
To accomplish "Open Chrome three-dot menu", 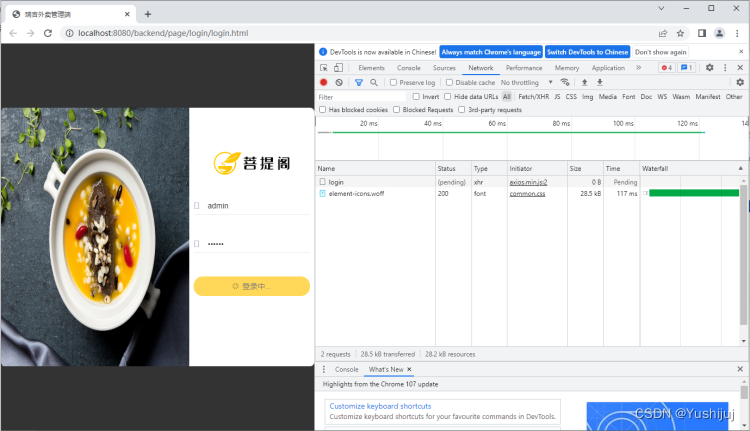I will (737, 33).
